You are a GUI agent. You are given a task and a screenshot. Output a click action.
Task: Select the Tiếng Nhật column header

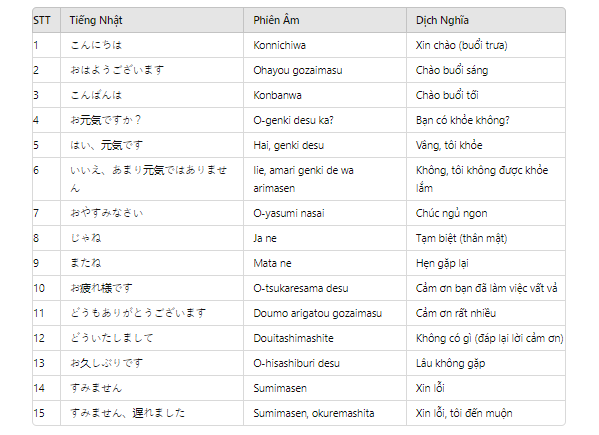point(152,20)
